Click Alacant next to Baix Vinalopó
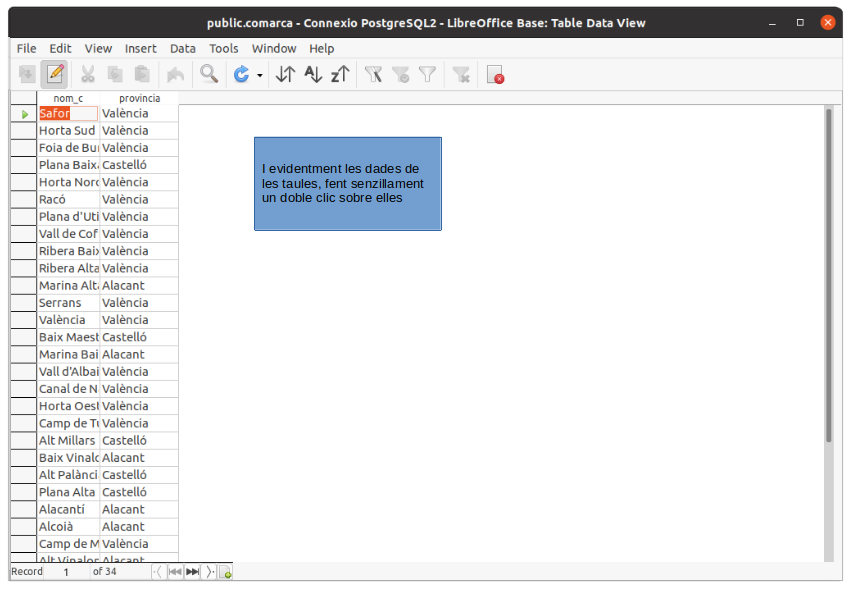This screenshot has height=589, width=849. click(139, 457)
